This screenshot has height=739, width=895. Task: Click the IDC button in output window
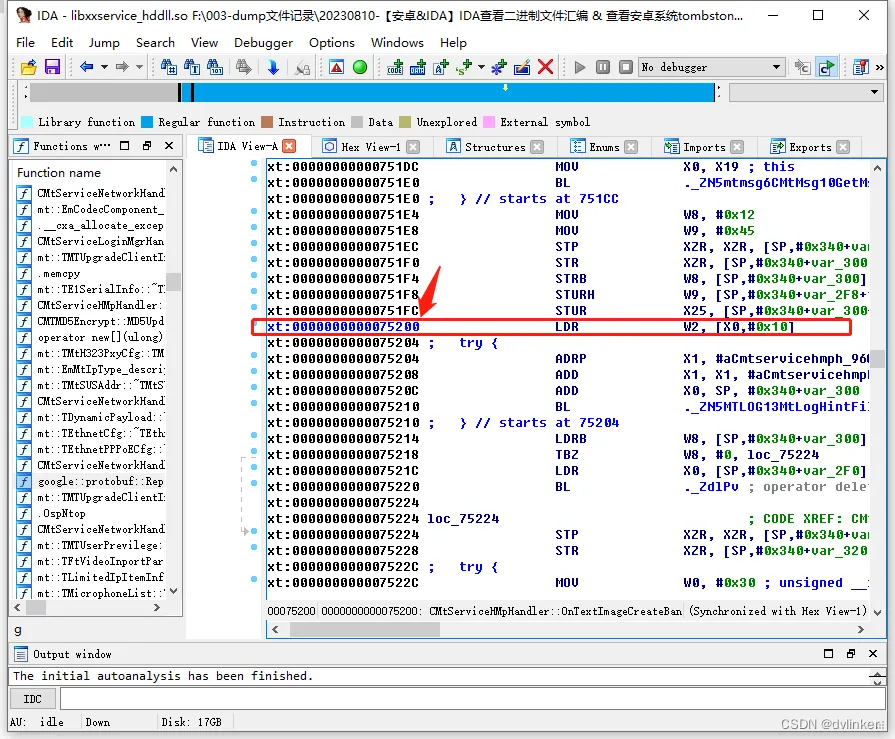pos(33,699)
